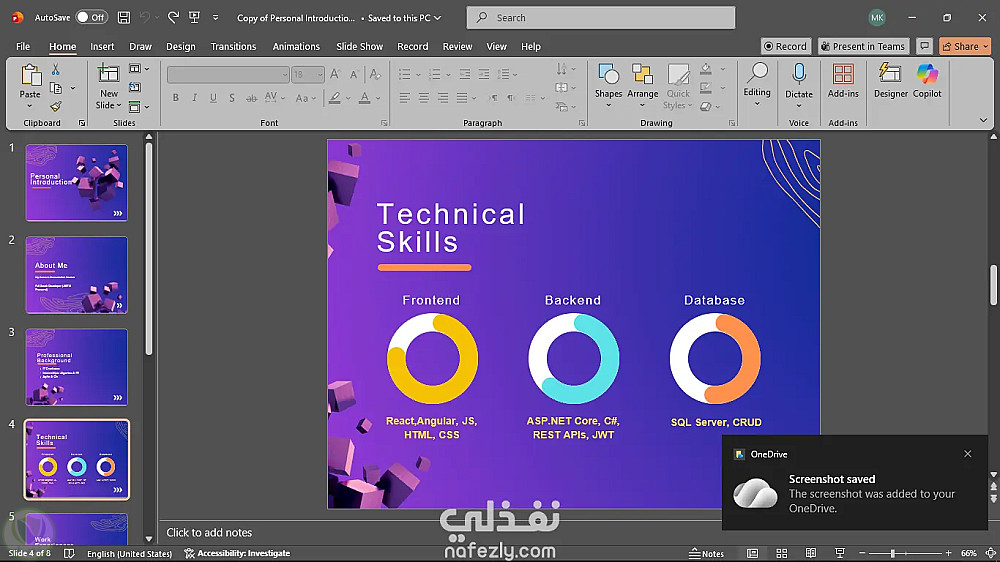The height and width of the screenshot is (562, 1000).
Task: Toggle Italic formatting
Action: point(195,98)
